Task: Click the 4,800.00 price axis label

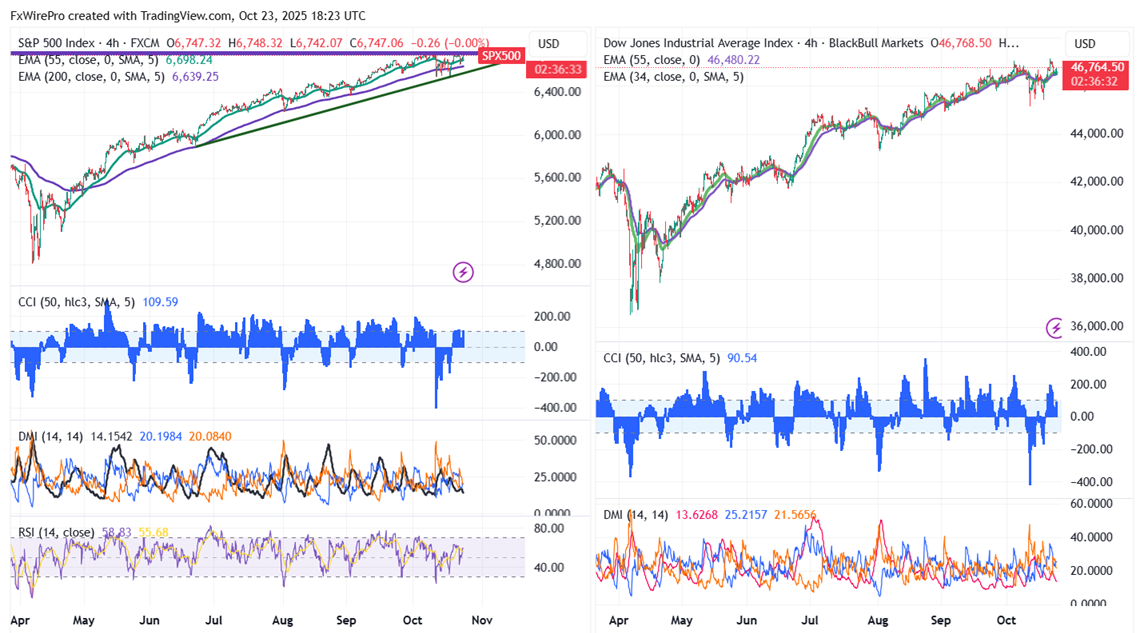Action: click(x=558, y=263)
